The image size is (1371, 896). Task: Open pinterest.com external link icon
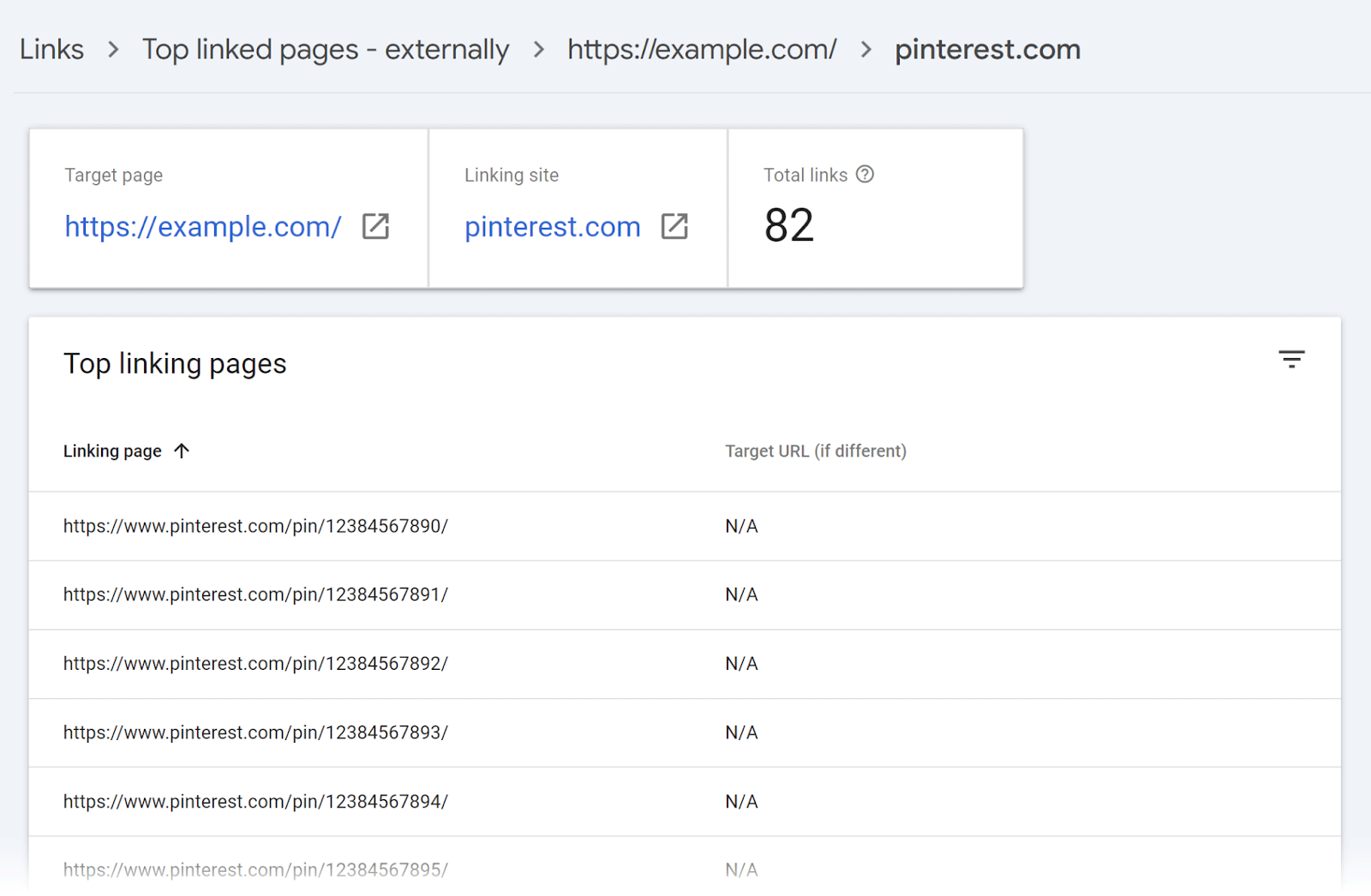pyautogui.click(x=674, y=226)
